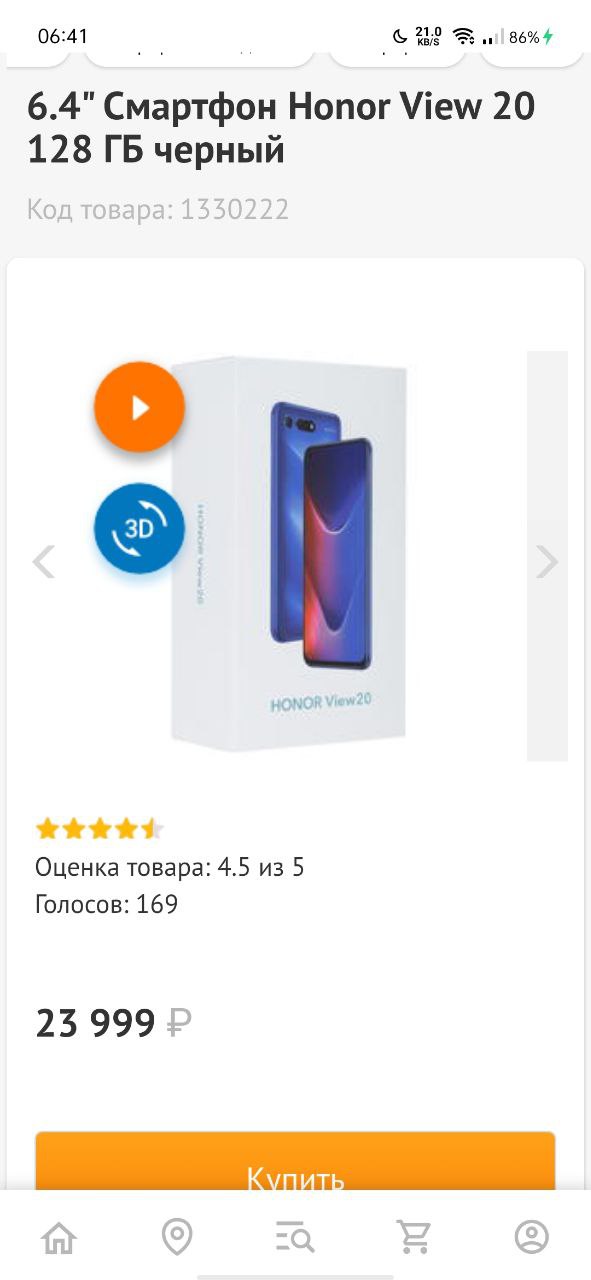Tap the partially visible next gallery image
This screenshot has height=1280, width=591.
click(x=547, y=555)
